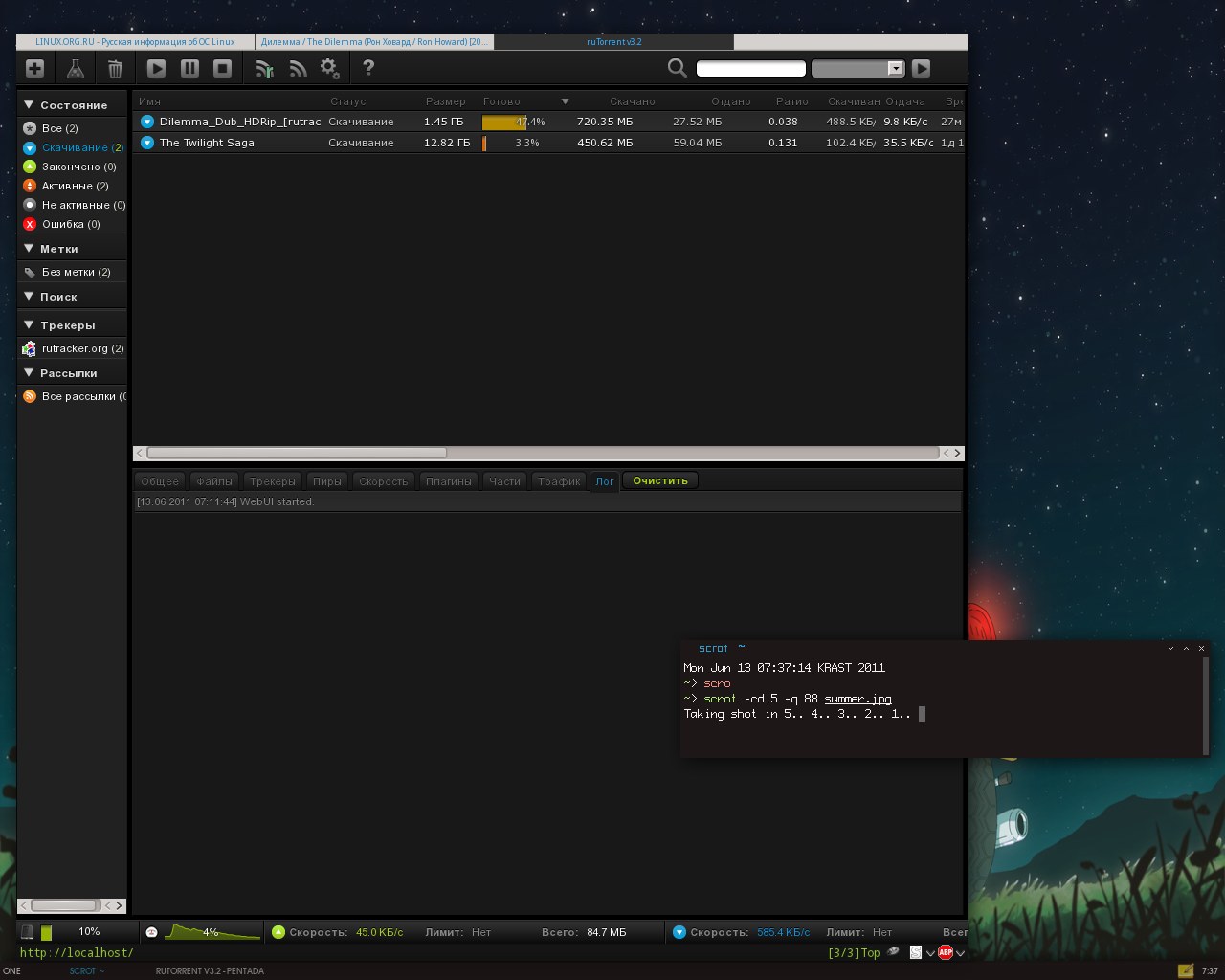Open the Трекеры details tab

(273, 481)
